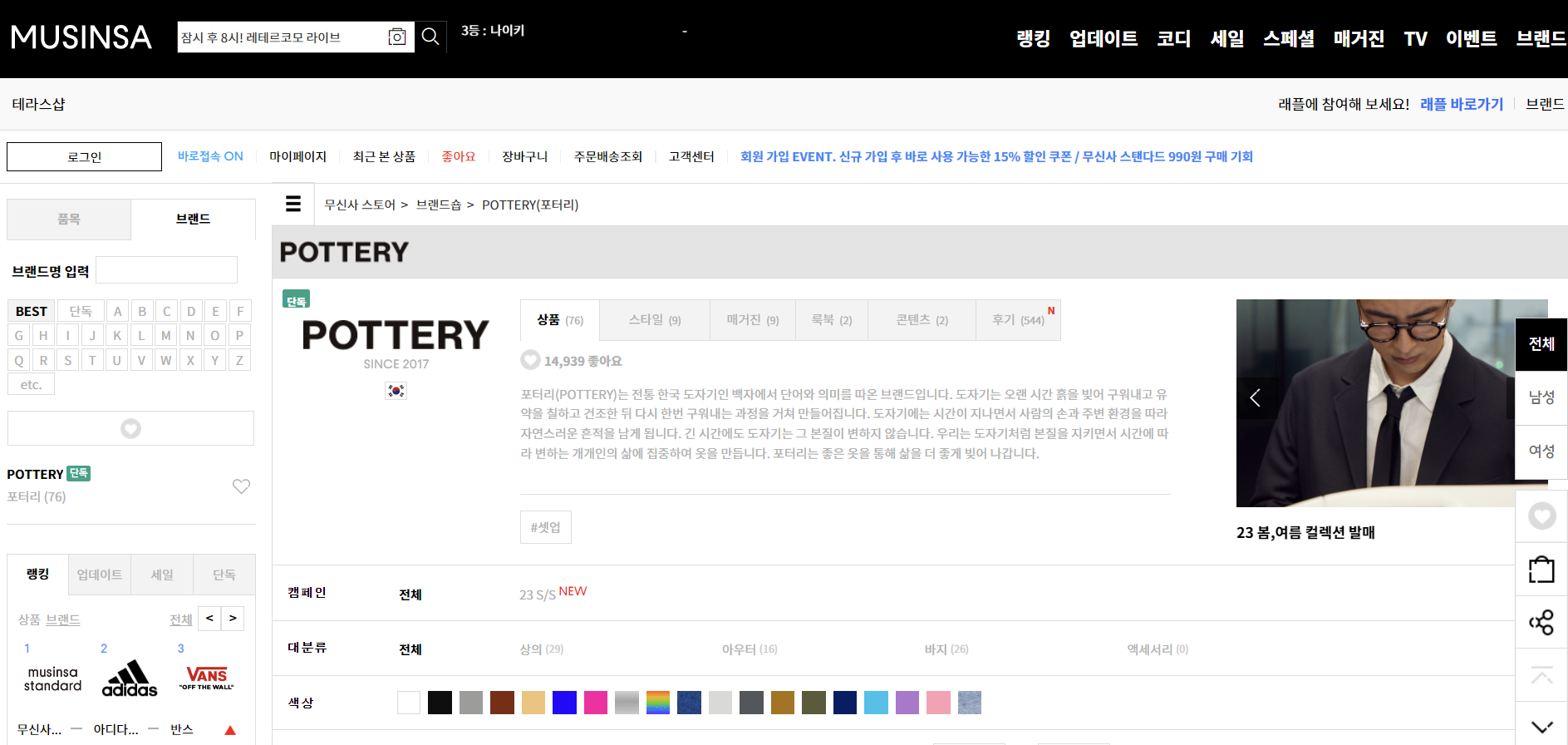Click 브랜드숍 breadcrumb link

[438, 205]
